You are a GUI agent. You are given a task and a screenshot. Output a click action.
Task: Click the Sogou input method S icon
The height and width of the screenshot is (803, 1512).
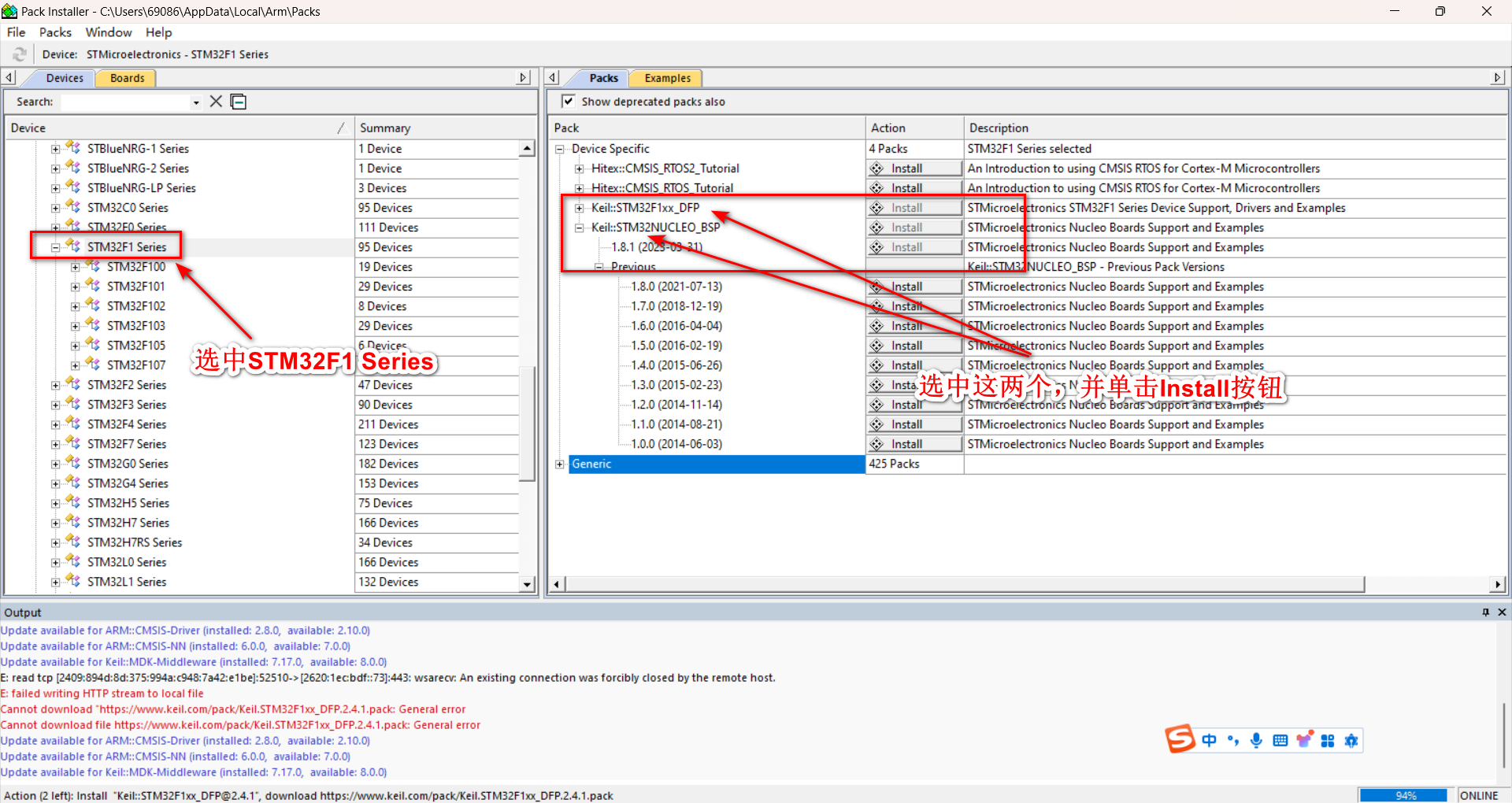(1180, 739)
